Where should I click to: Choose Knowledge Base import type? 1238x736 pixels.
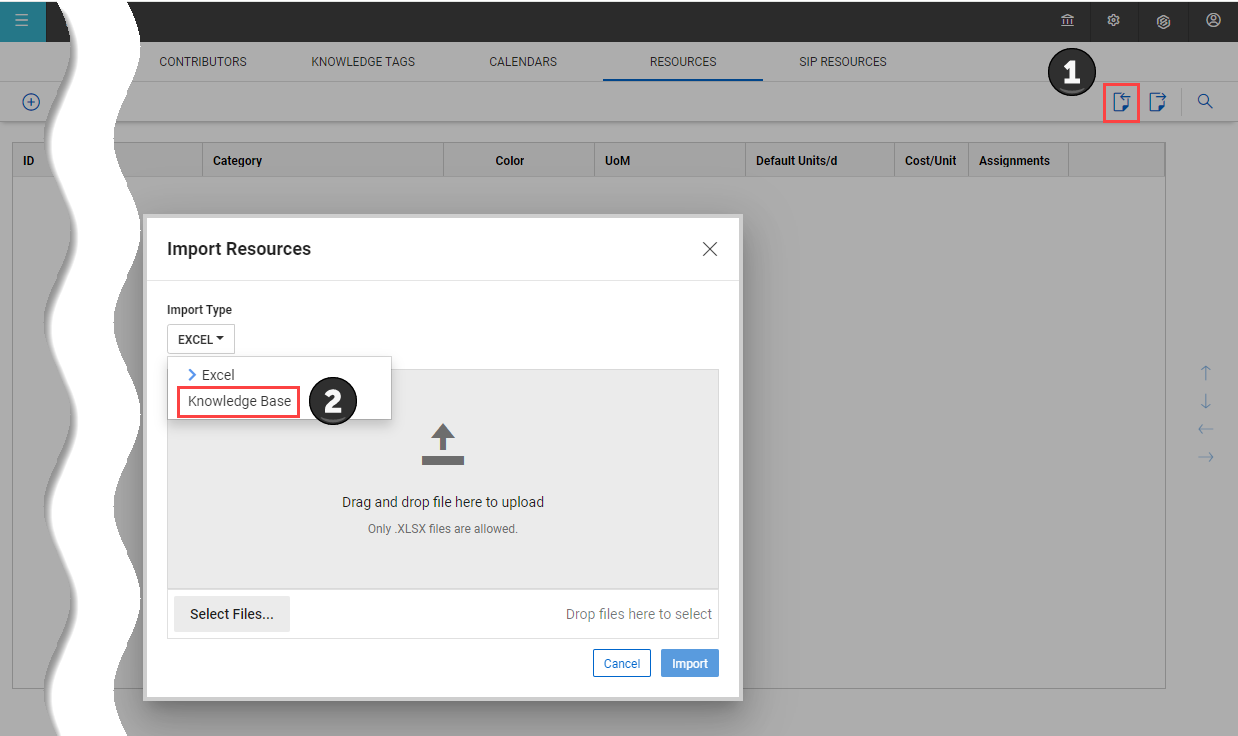click(x=239, y=401)
